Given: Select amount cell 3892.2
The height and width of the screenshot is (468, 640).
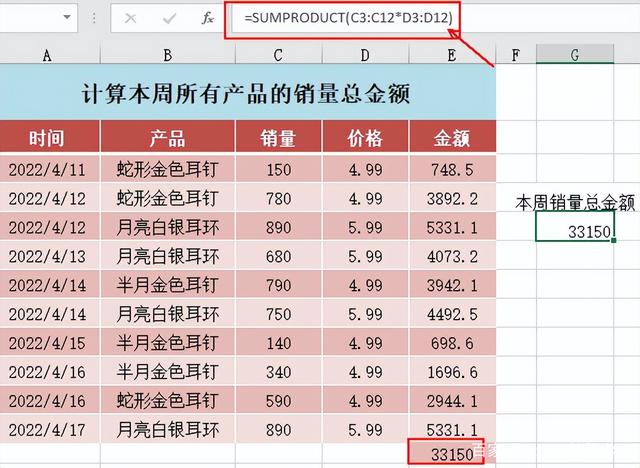Looking at the screenshot, I should 453,198.
